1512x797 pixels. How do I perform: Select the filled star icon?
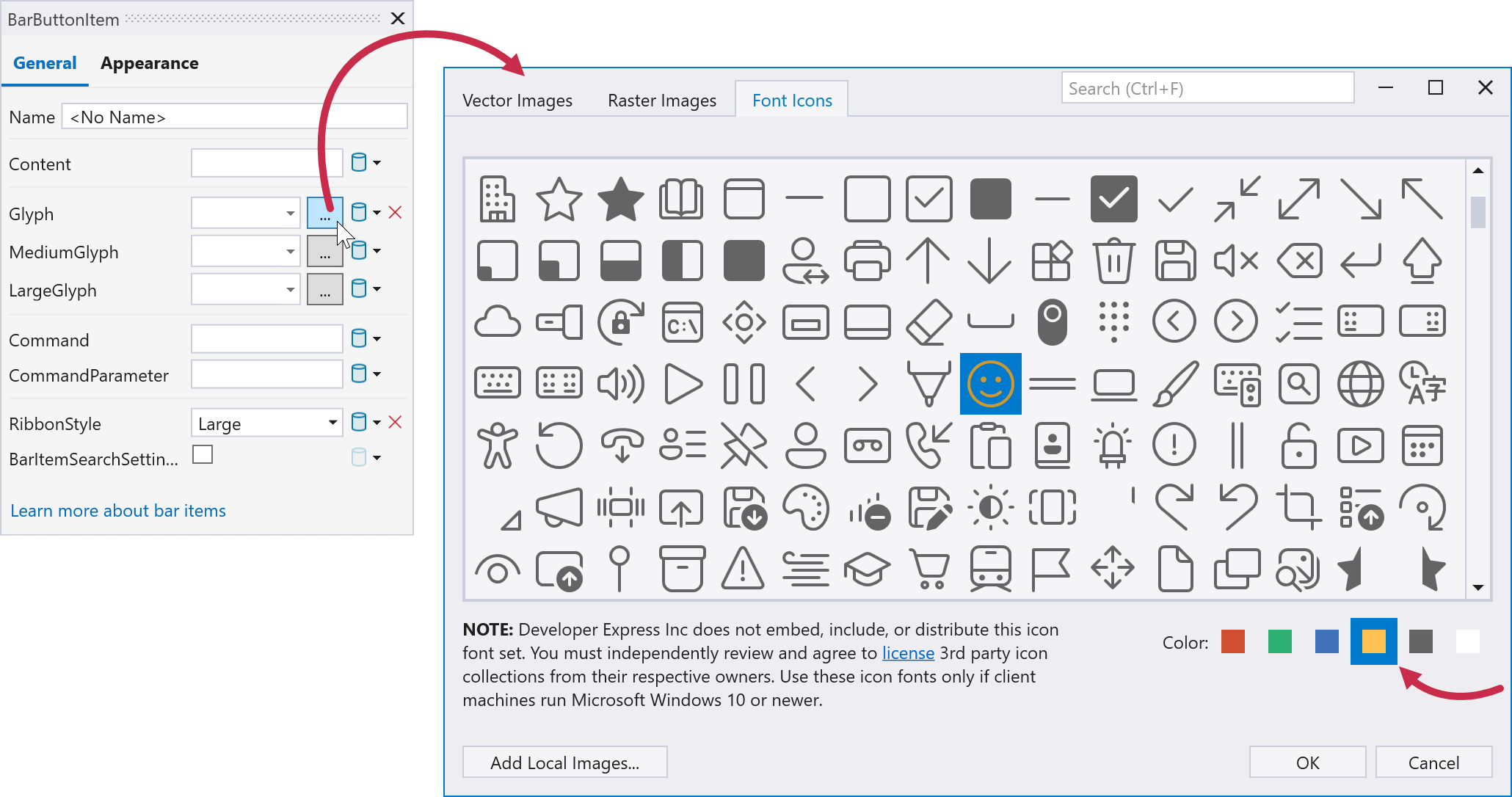620,199
